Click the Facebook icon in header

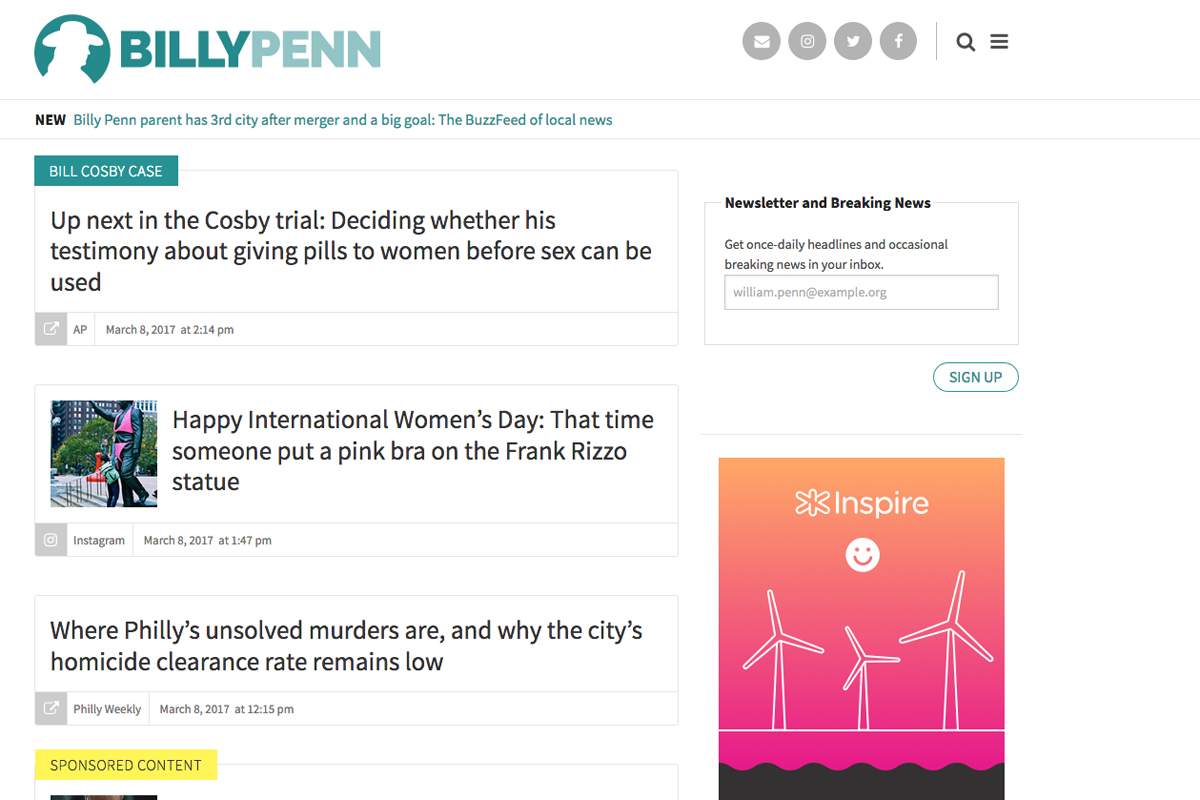click(x=898, y=42)
